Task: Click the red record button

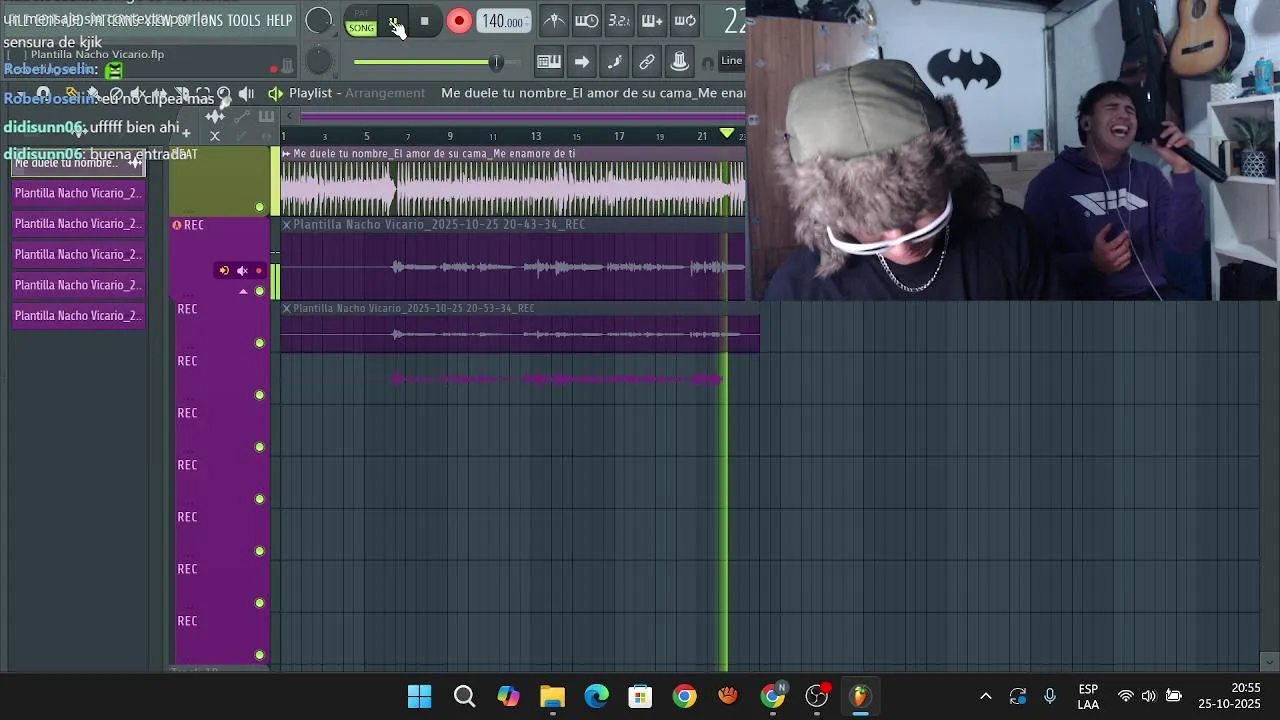Action: (x=459, y=21)
